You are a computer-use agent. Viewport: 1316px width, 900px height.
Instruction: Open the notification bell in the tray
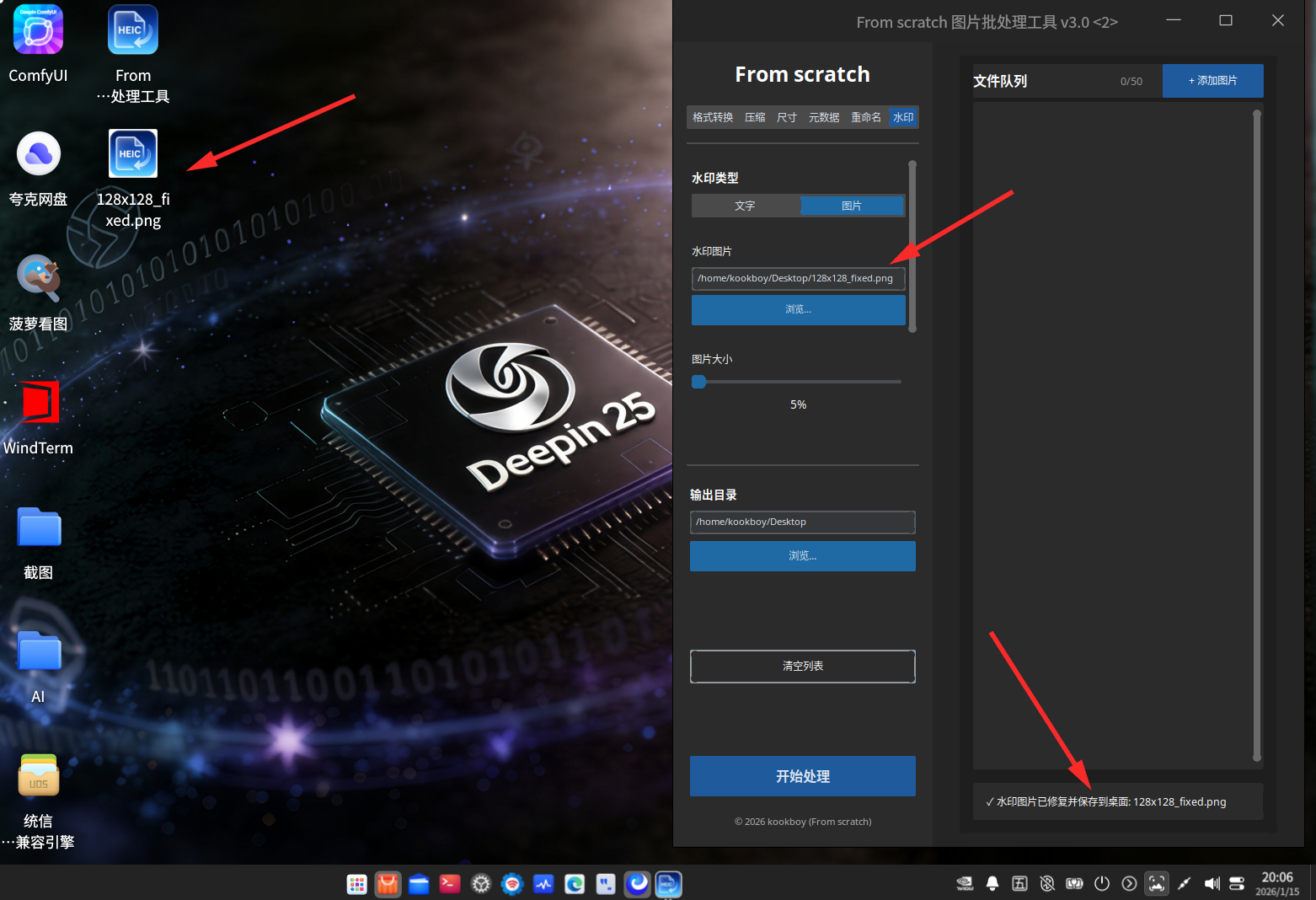click(992, 883)
